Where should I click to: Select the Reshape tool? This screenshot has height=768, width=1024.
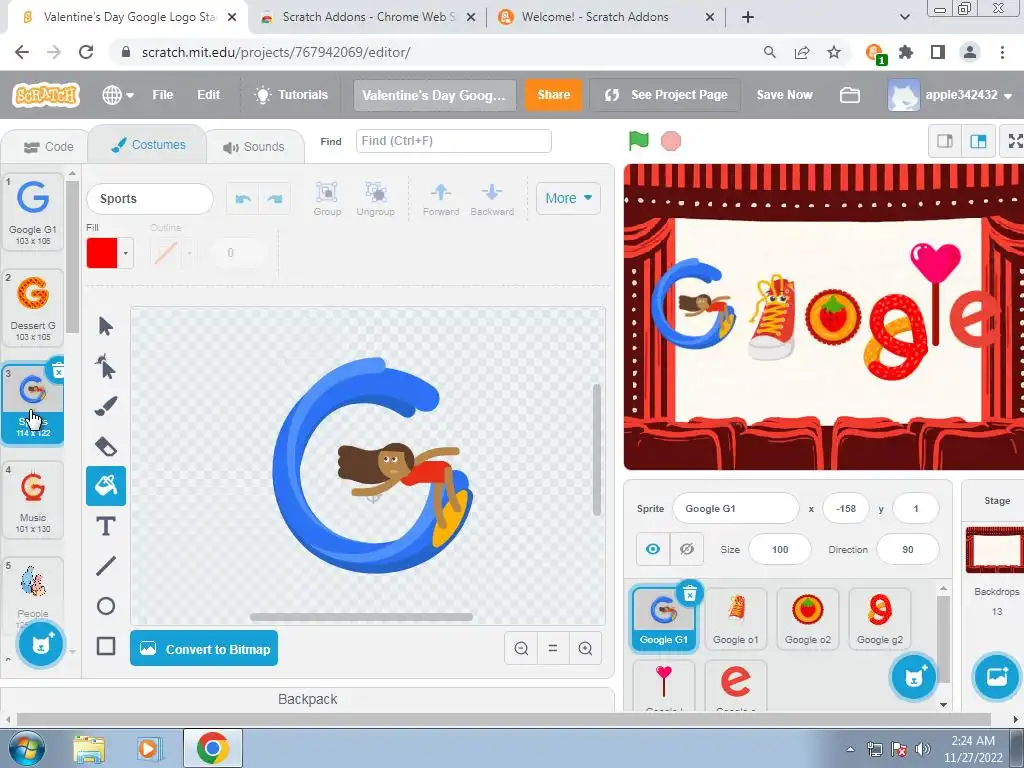point(105,366)
